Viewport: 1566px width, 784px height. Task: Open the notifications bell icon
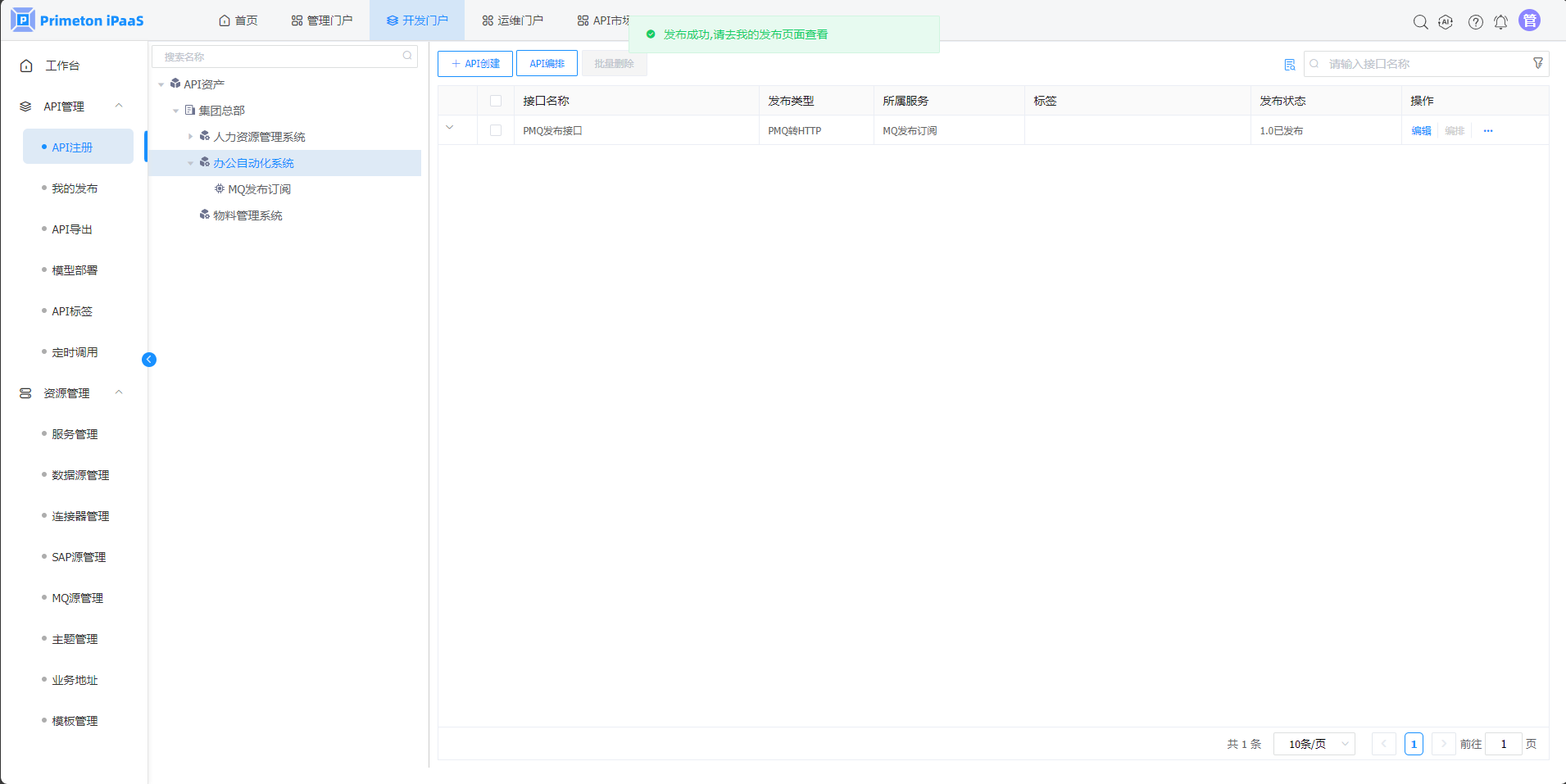1500,22
